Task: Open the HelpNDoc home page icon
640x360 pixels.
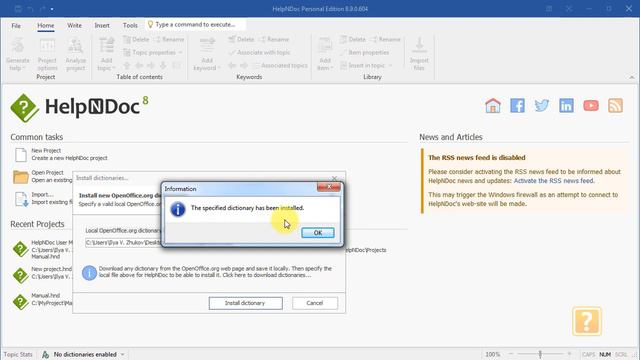Action: (x=493, y=106)
